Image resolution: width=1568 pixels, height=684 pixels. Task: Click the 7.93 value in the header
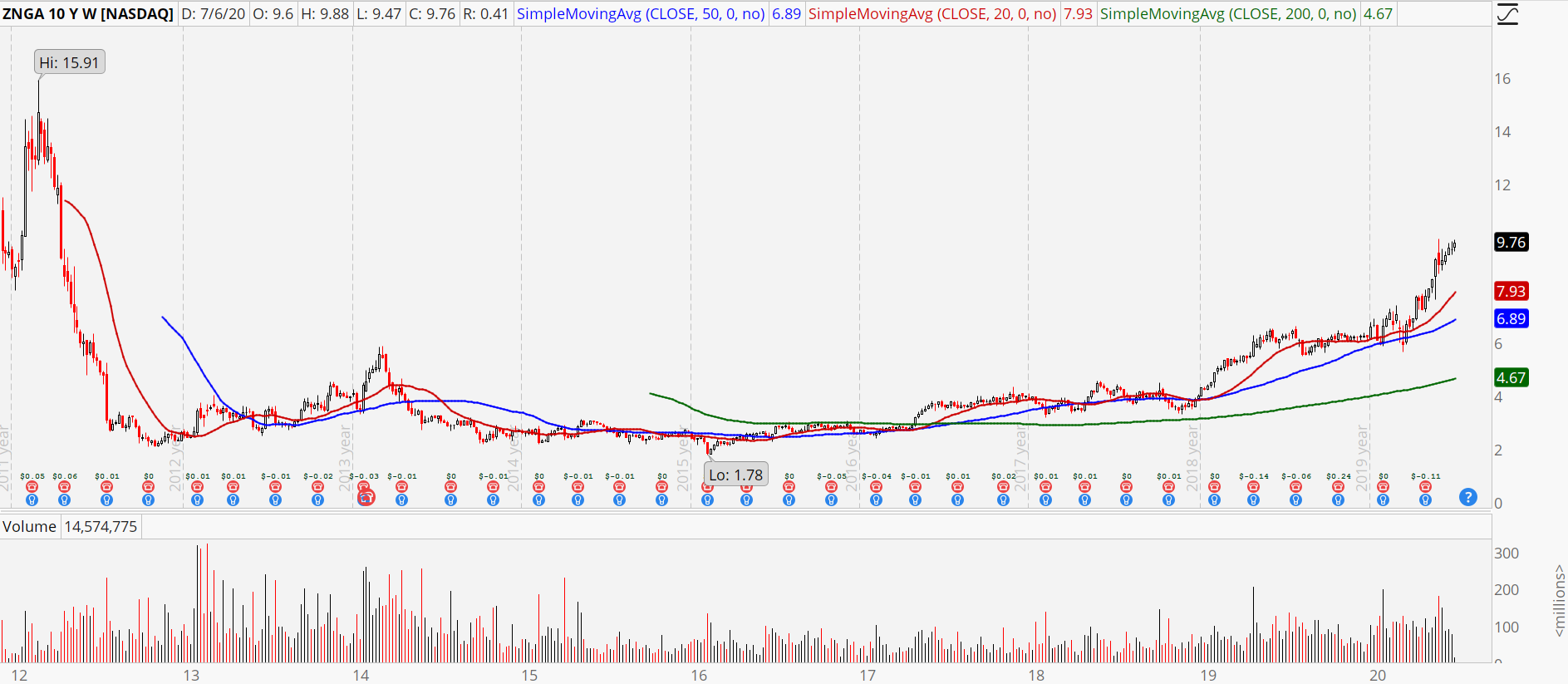click(1078, 14)
